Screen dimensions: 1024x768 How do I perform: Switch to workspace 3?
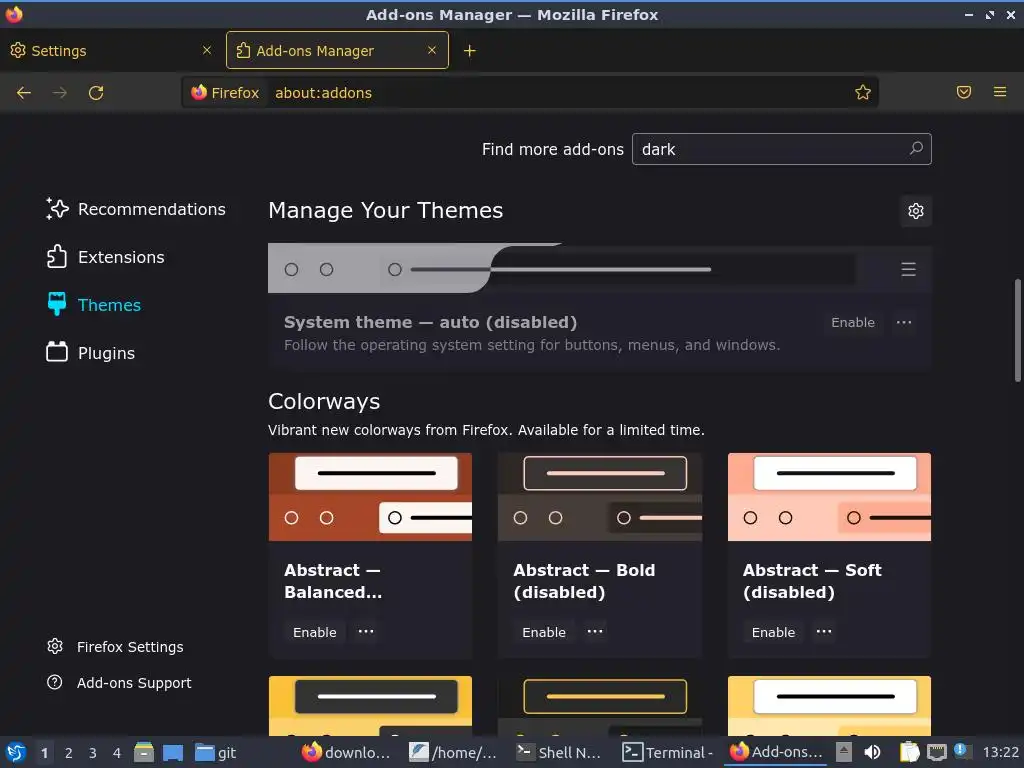pos(93,753)
